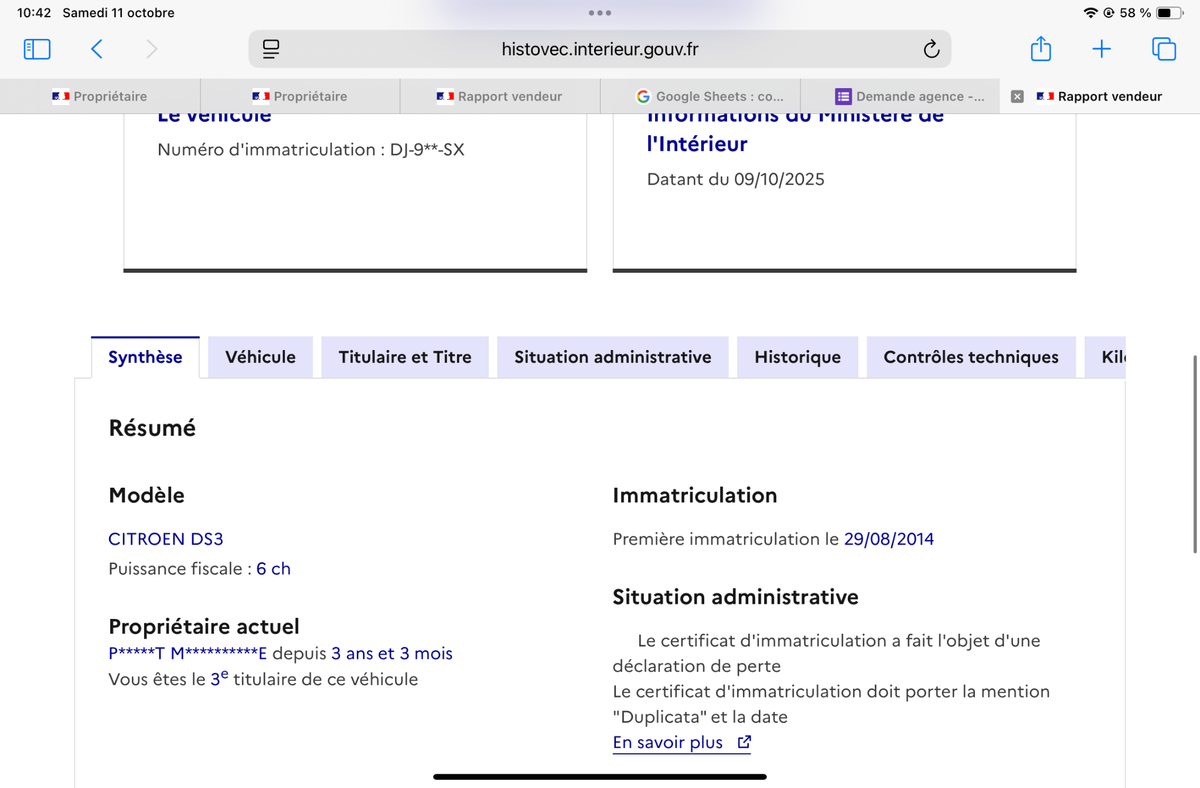This screenshot has height=788, width=1200.
Task: Click the 3 ans et 3 mois duration
Action: point(392,654)
